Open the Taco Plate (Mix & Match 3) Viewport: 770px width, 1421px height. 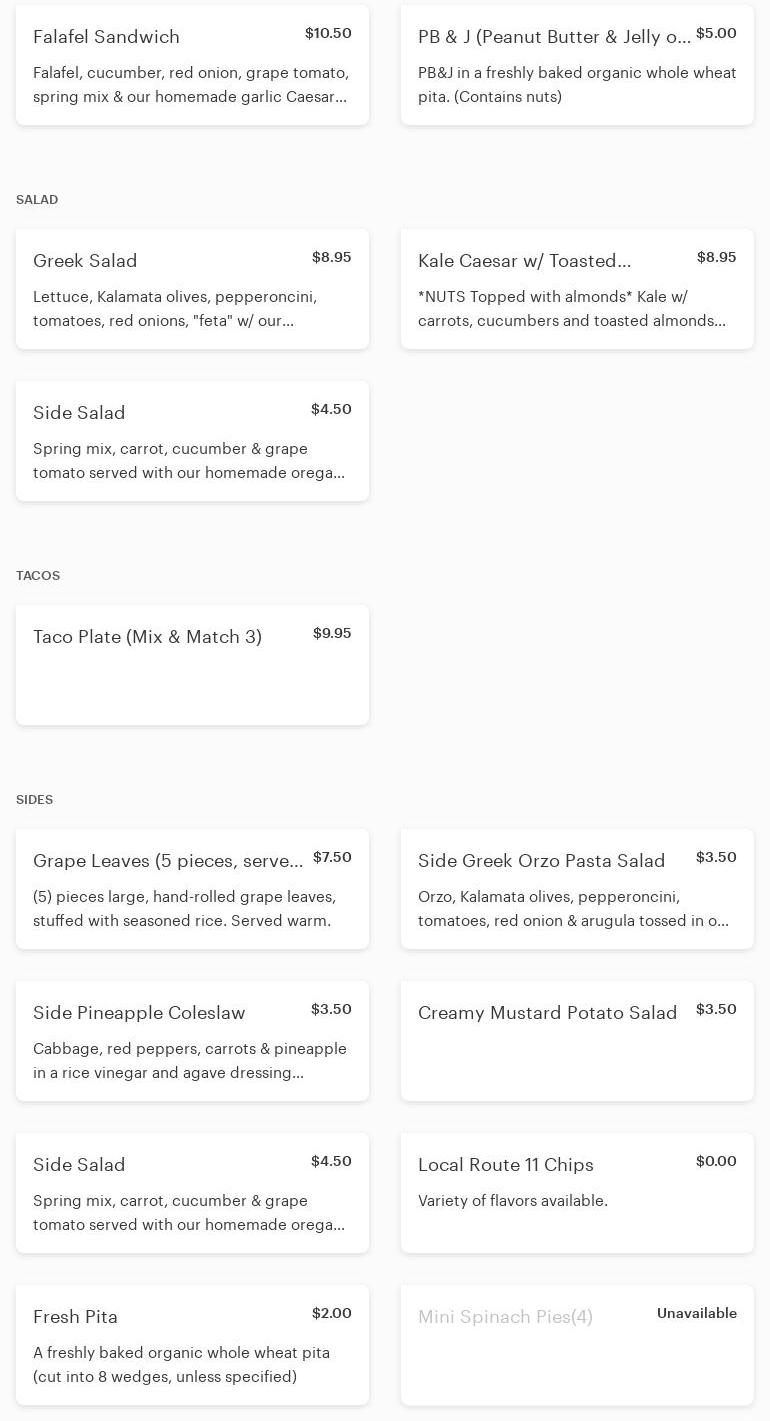click(192, 665)
